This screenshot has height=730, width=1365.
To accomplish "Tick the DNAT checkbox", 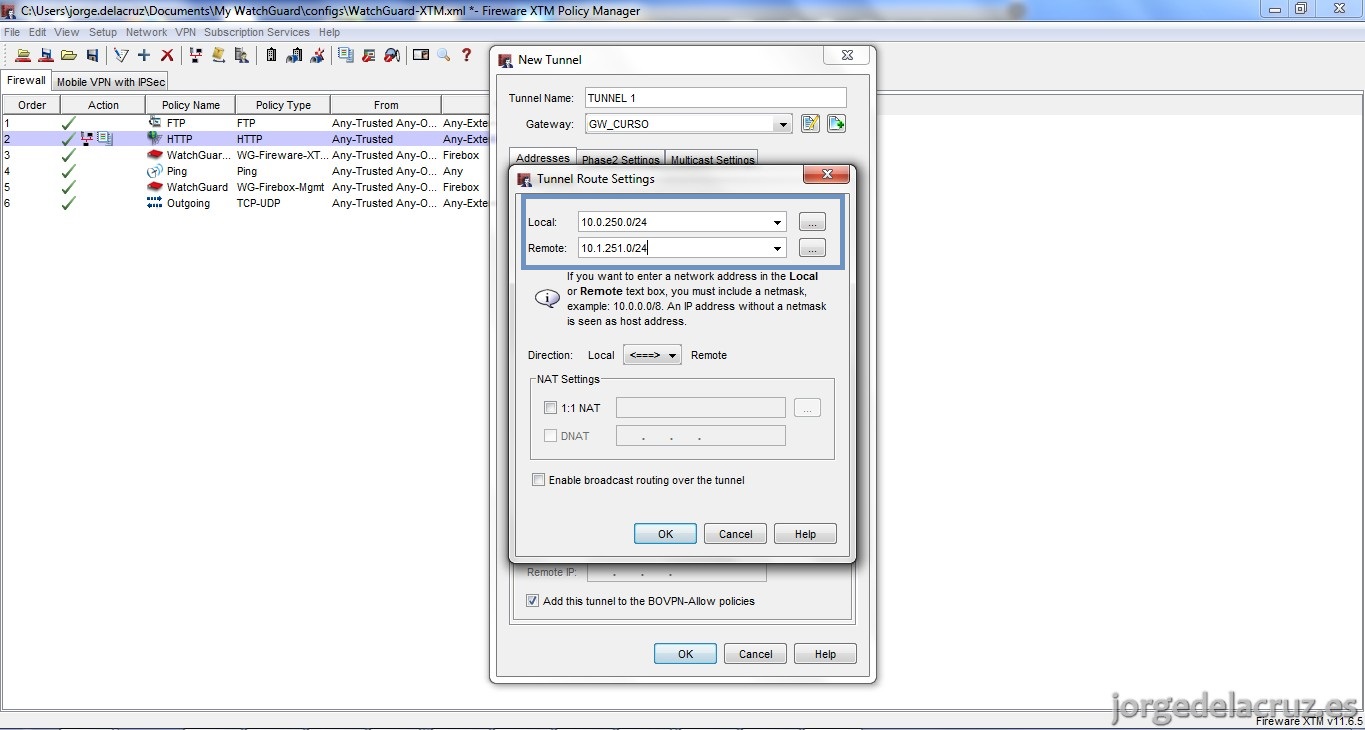I will pos(550,436).
